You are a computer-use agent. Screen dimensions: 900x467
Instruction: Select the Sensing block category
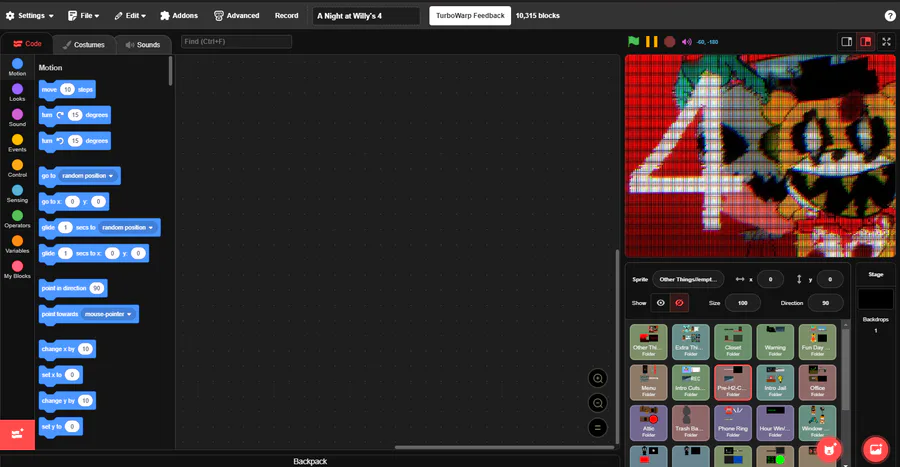pyautogui.click(x=17, y=193)
